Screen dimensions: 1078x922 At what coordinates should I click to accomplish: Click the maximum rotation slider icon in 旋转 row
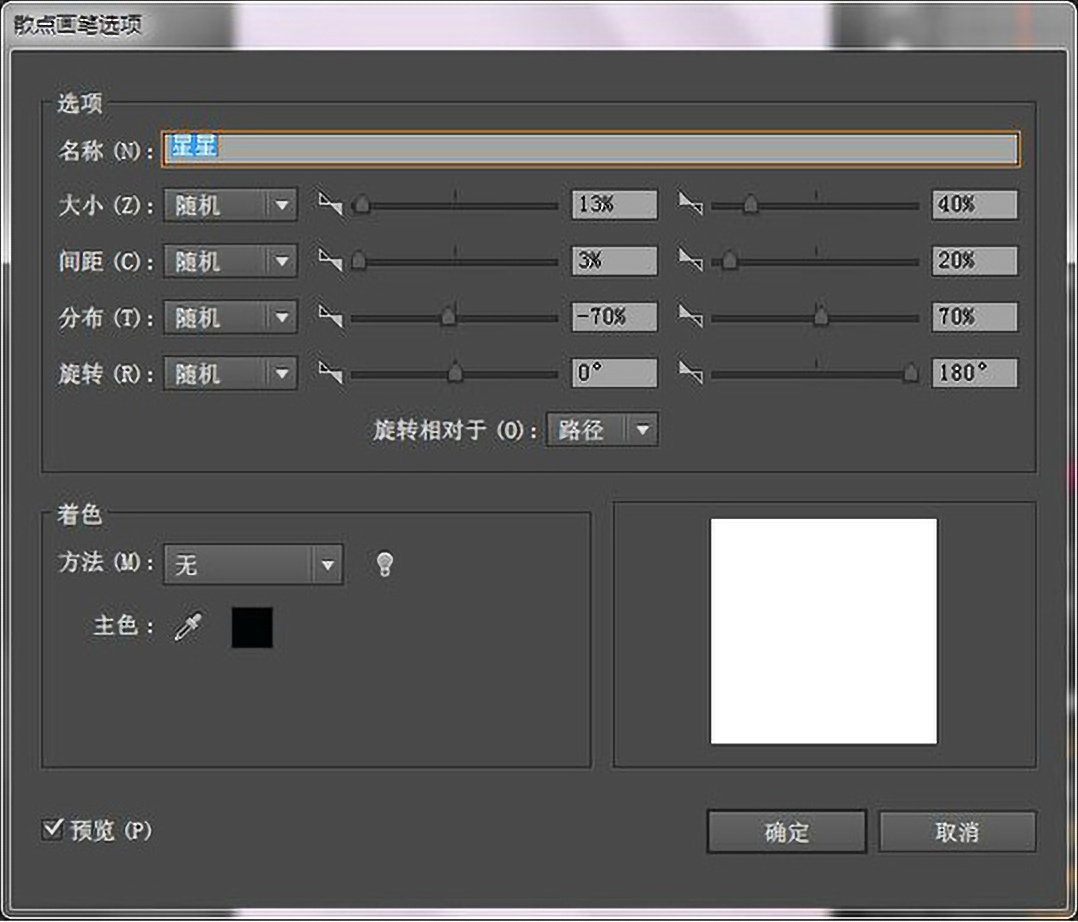(690, 373)
